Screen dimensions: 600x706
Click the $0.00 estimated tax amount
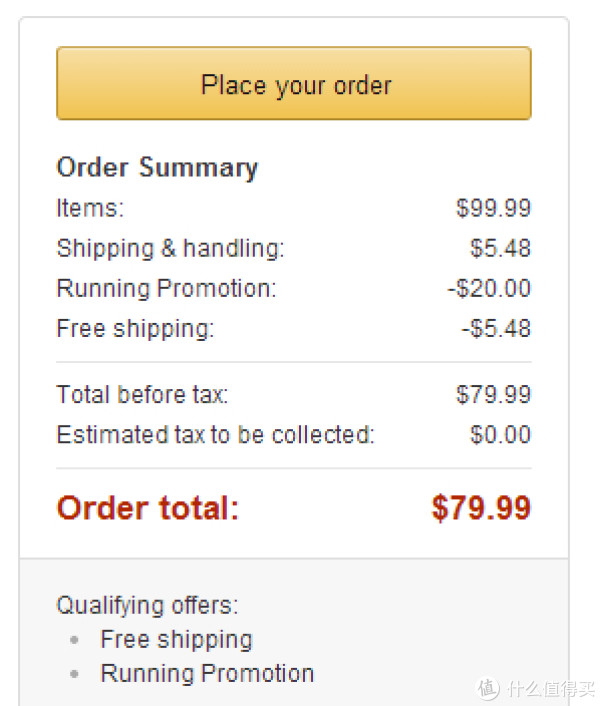click(x=501, y=434)
